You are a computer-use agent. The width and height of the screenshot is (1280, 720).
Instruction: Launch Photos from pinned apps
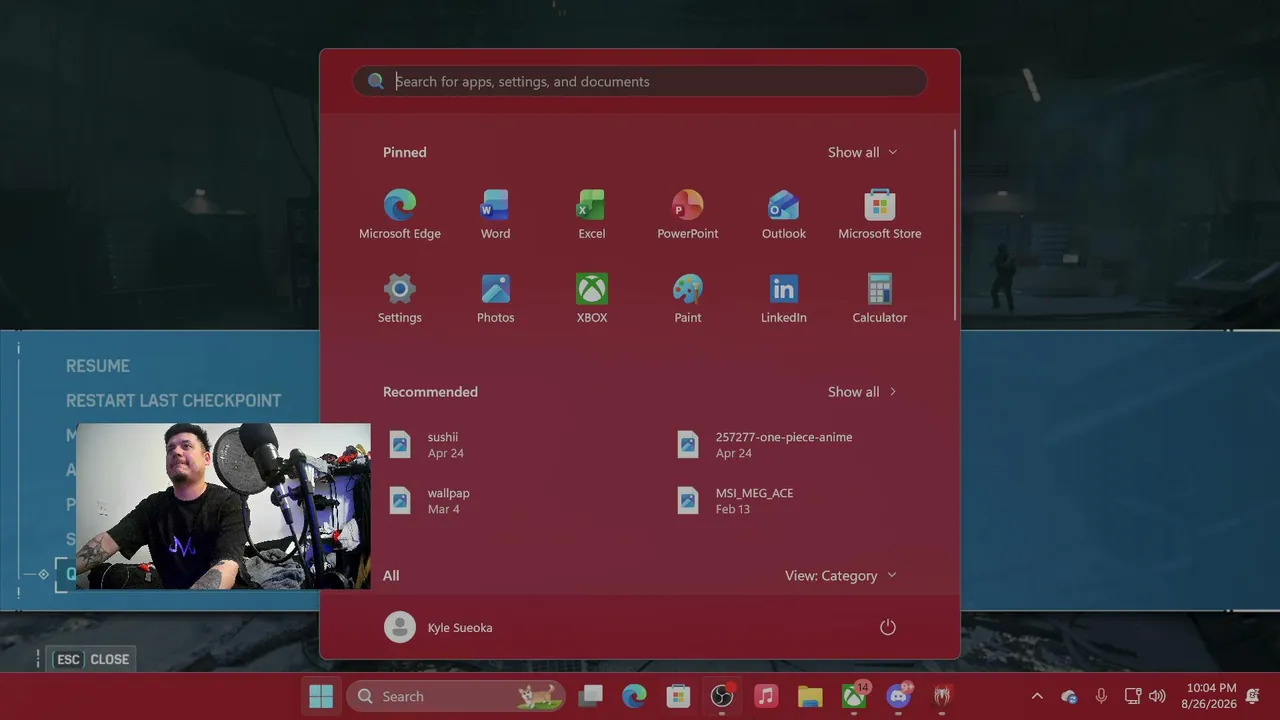tap(495, 299)
